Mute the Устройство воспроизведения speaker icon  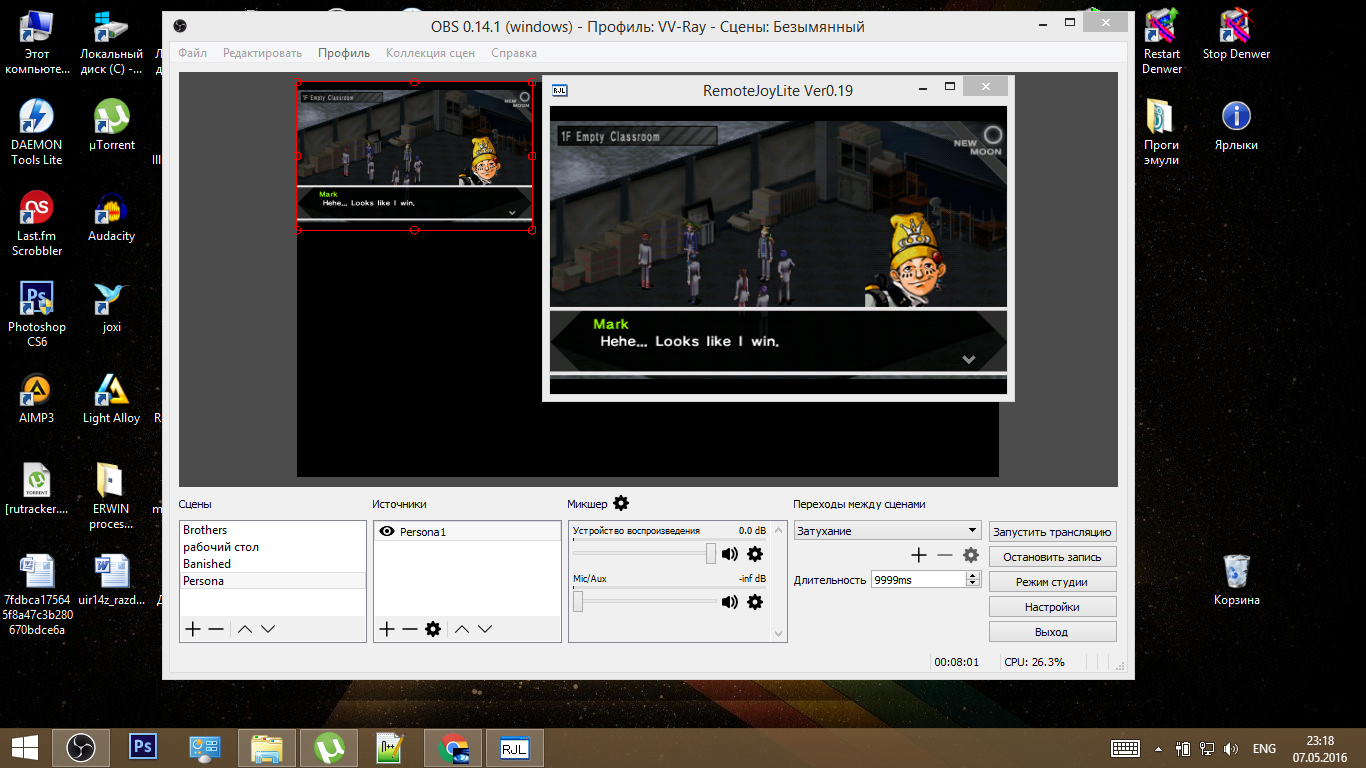tap(730, 554)
